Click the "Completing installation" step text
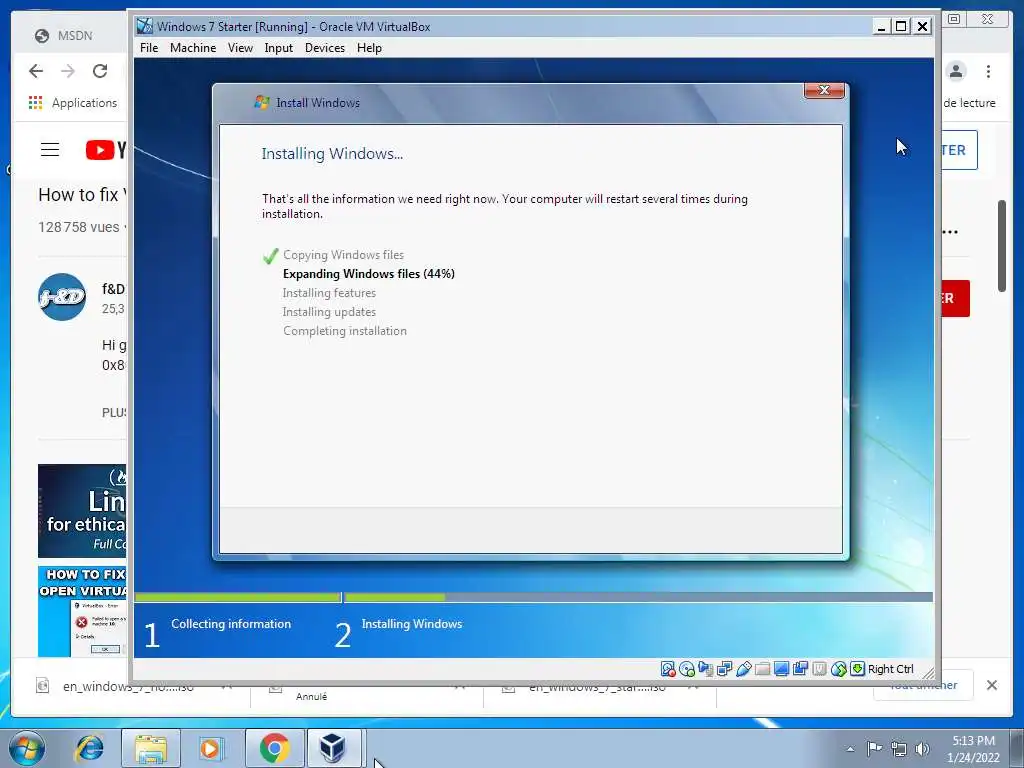 click(x=345, y=330)
